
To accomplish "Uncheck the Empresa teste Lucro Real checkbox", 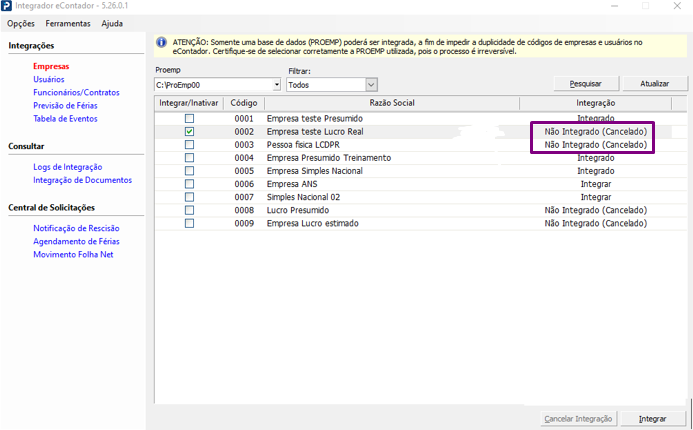I will click(189, 131).
